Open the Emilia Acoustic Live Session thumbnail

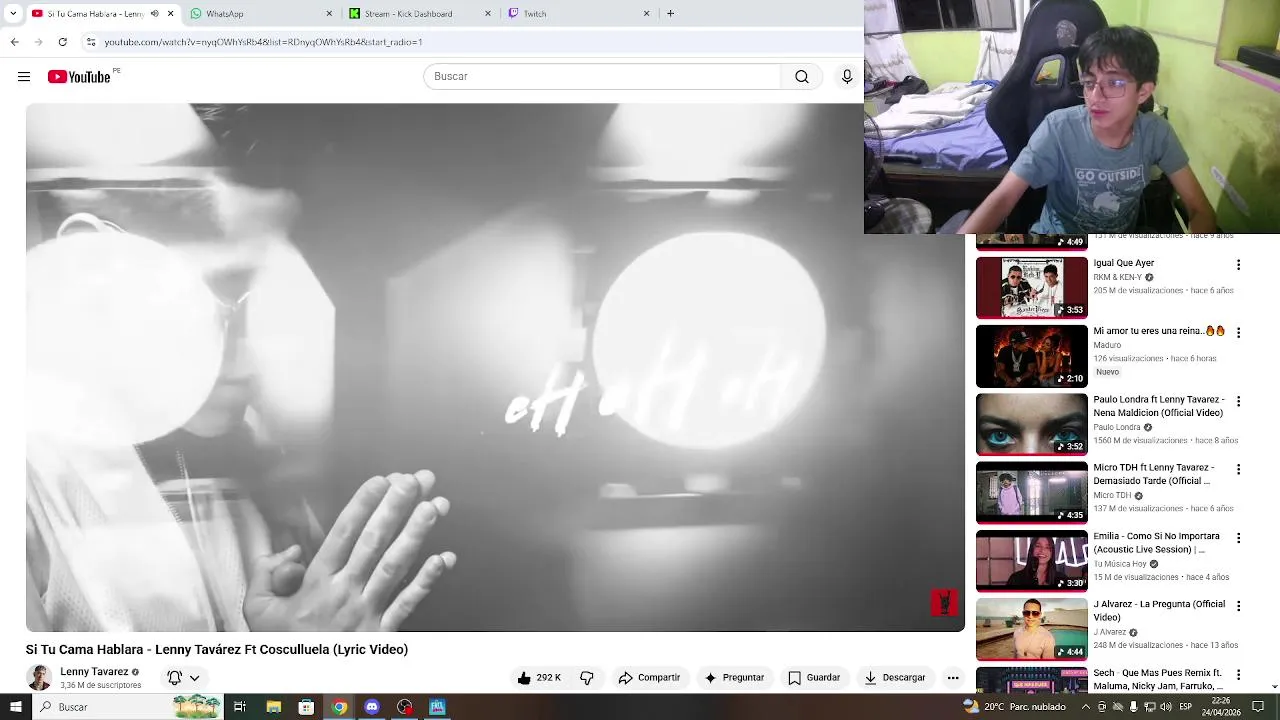click(1031, 561)
